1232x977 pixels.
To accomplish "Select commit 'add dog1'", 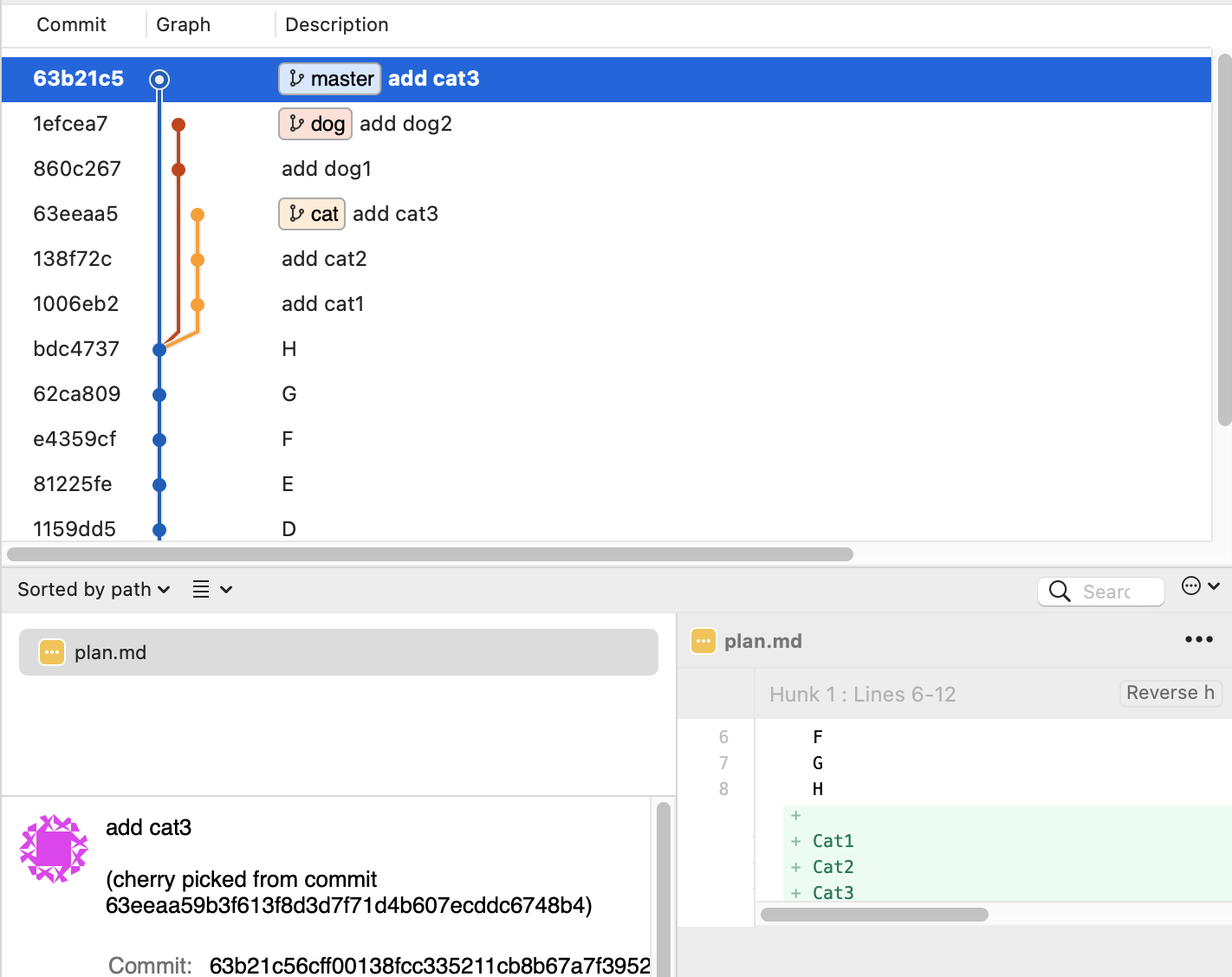I will (327, 169).
